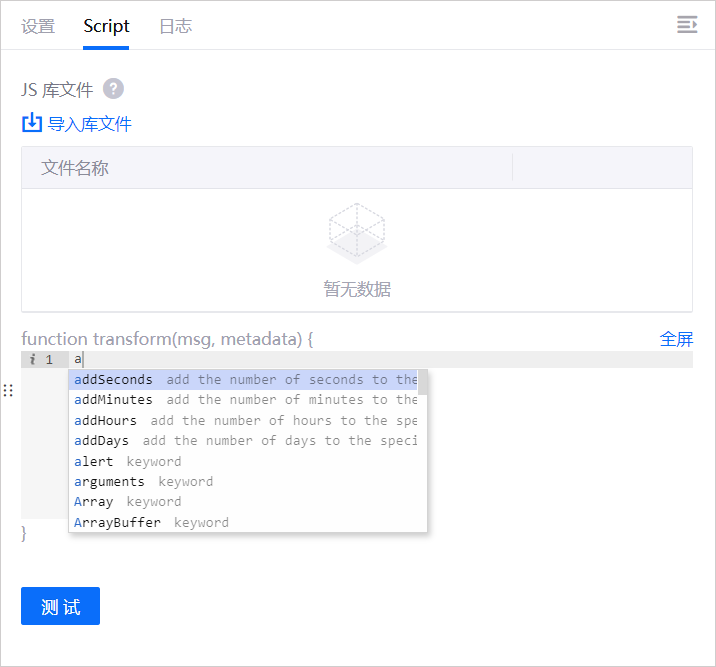Viewport: 716px width, 667px height.
Task: Switch to the 日志 tab
Action: 175,26
